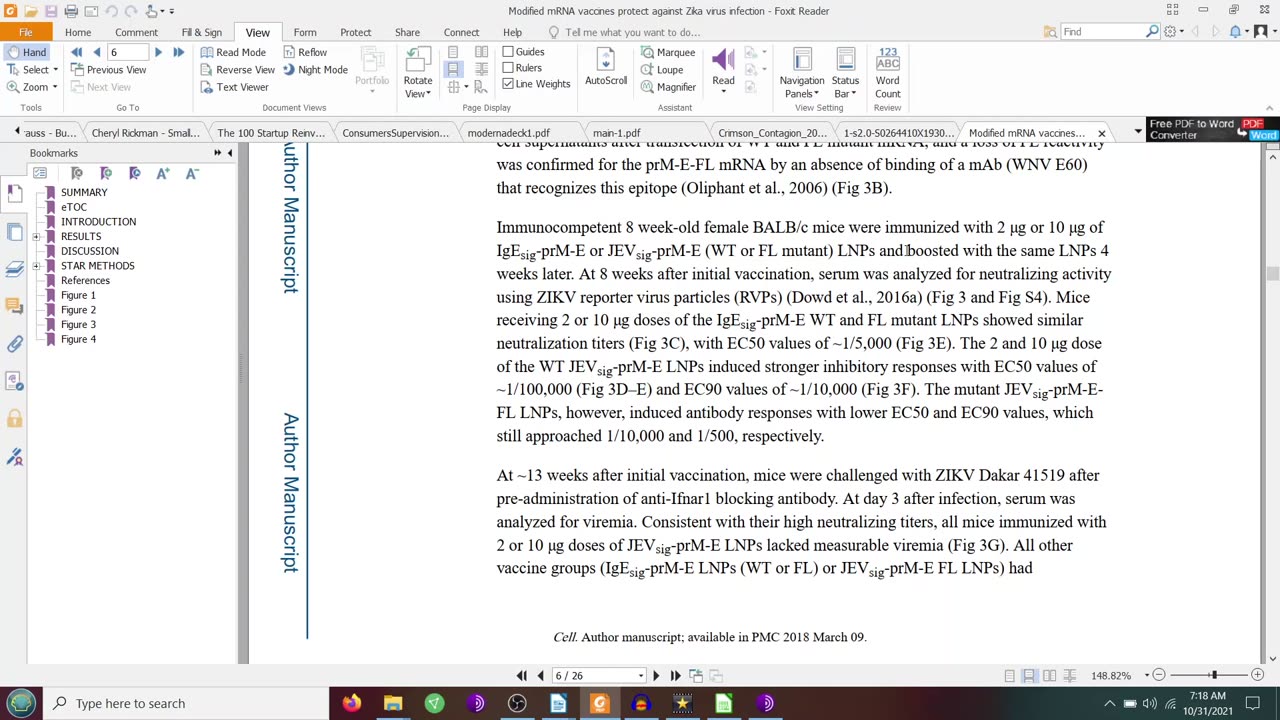This screenshot has height=720, width=1280.
Task: Go to last page in ribbon
Action: (x=178, y=52)
